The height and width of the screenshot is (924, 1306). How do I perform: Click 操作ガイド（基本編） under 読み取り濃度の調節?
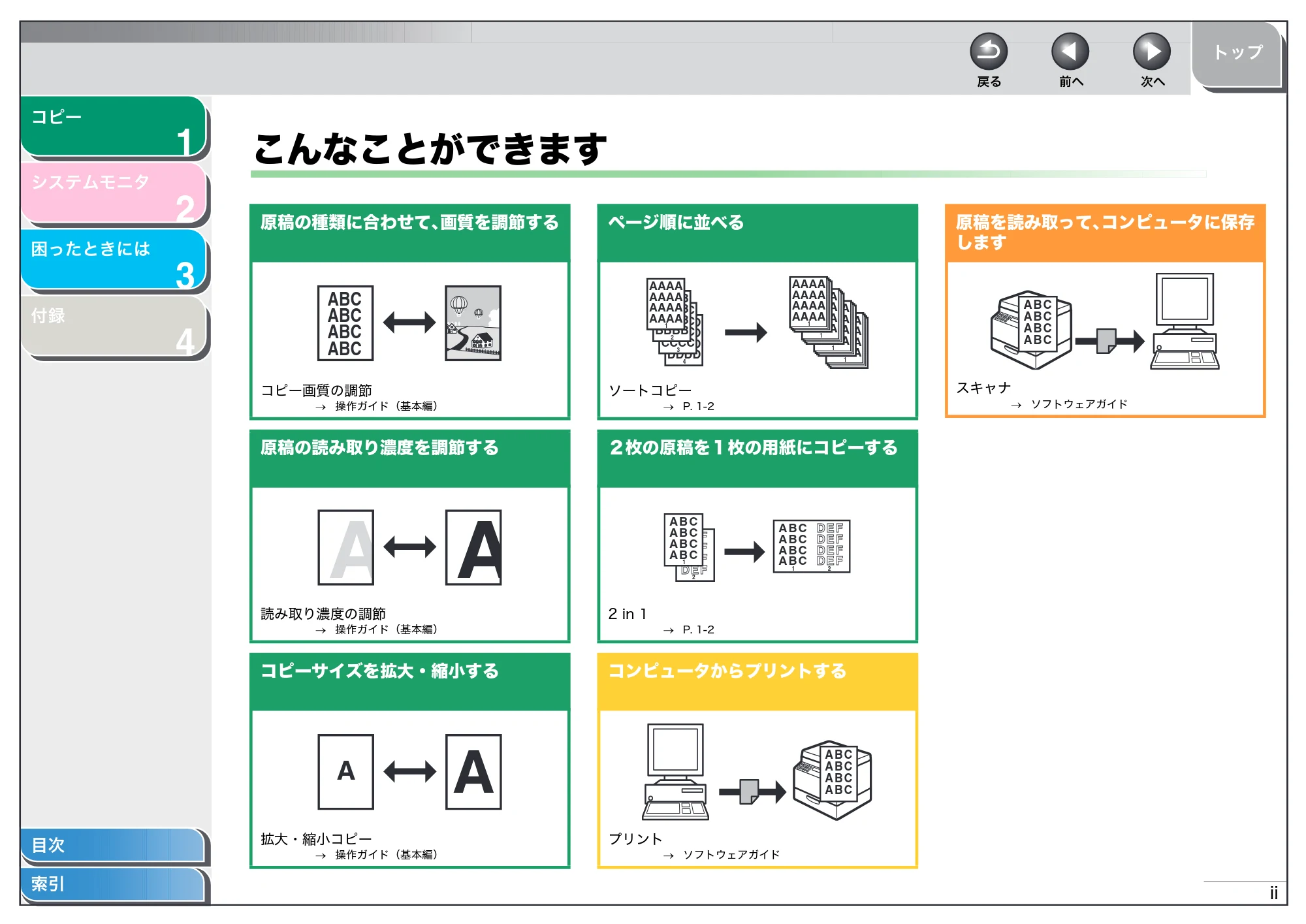point(387,629)
